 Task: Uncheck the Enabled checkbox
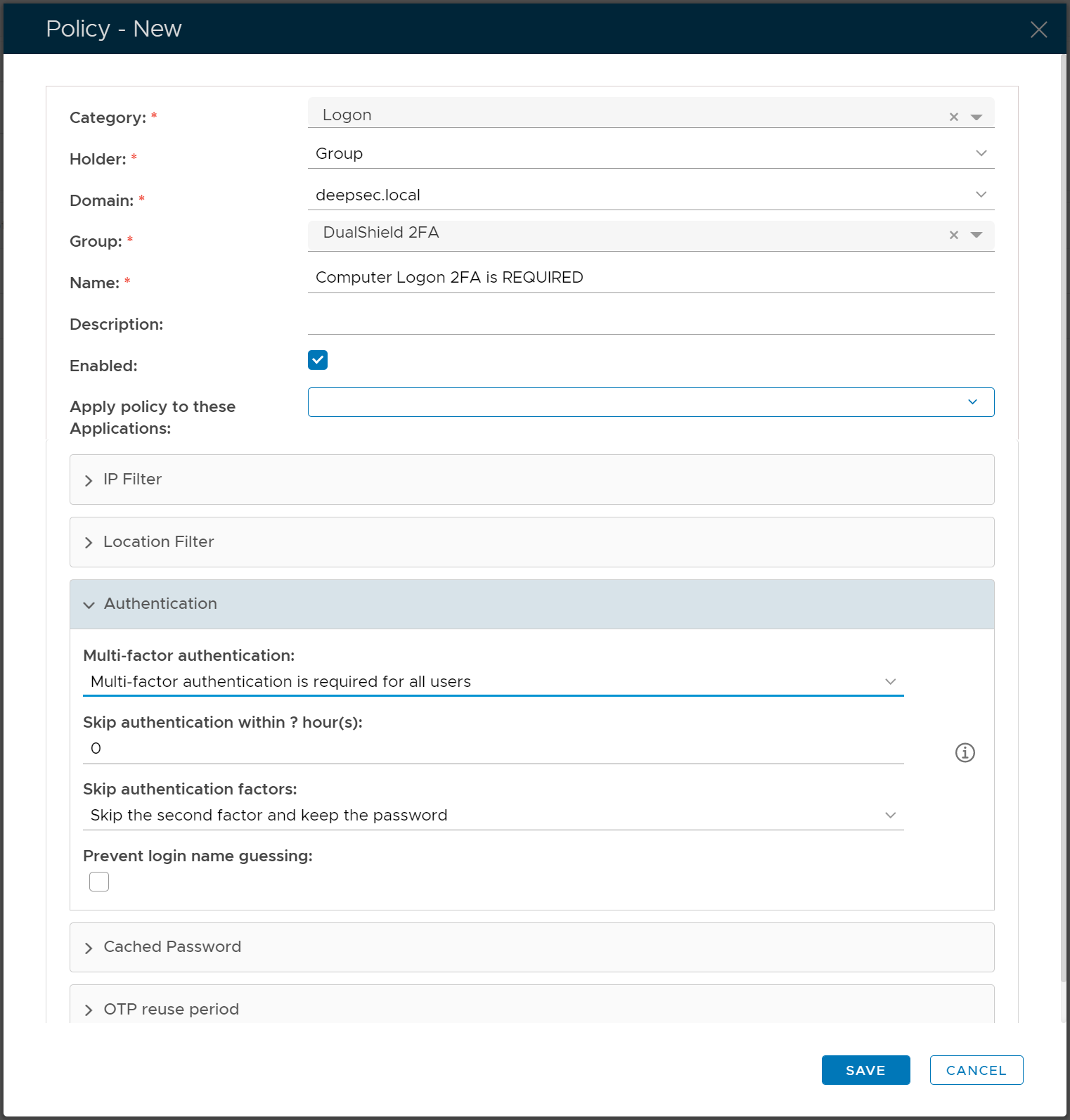[318, 360]
